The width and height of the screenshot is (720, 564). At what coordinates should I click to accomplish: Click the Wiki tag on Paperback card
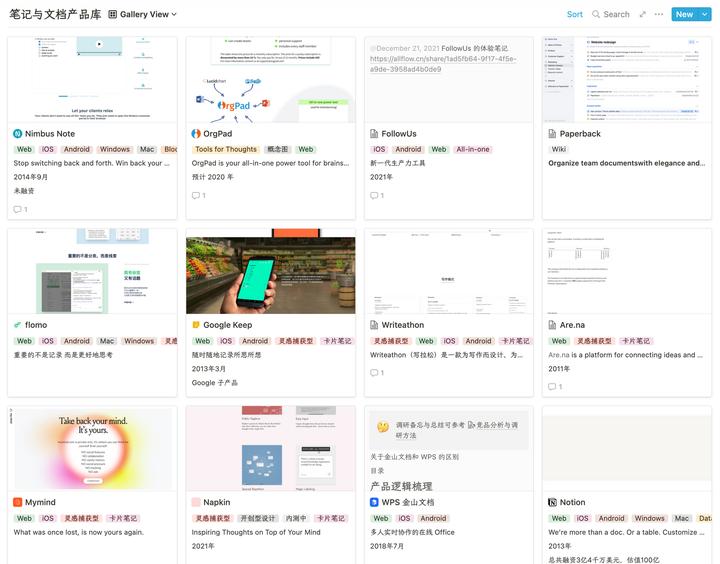pyautogui.click(x=558, y=149)
